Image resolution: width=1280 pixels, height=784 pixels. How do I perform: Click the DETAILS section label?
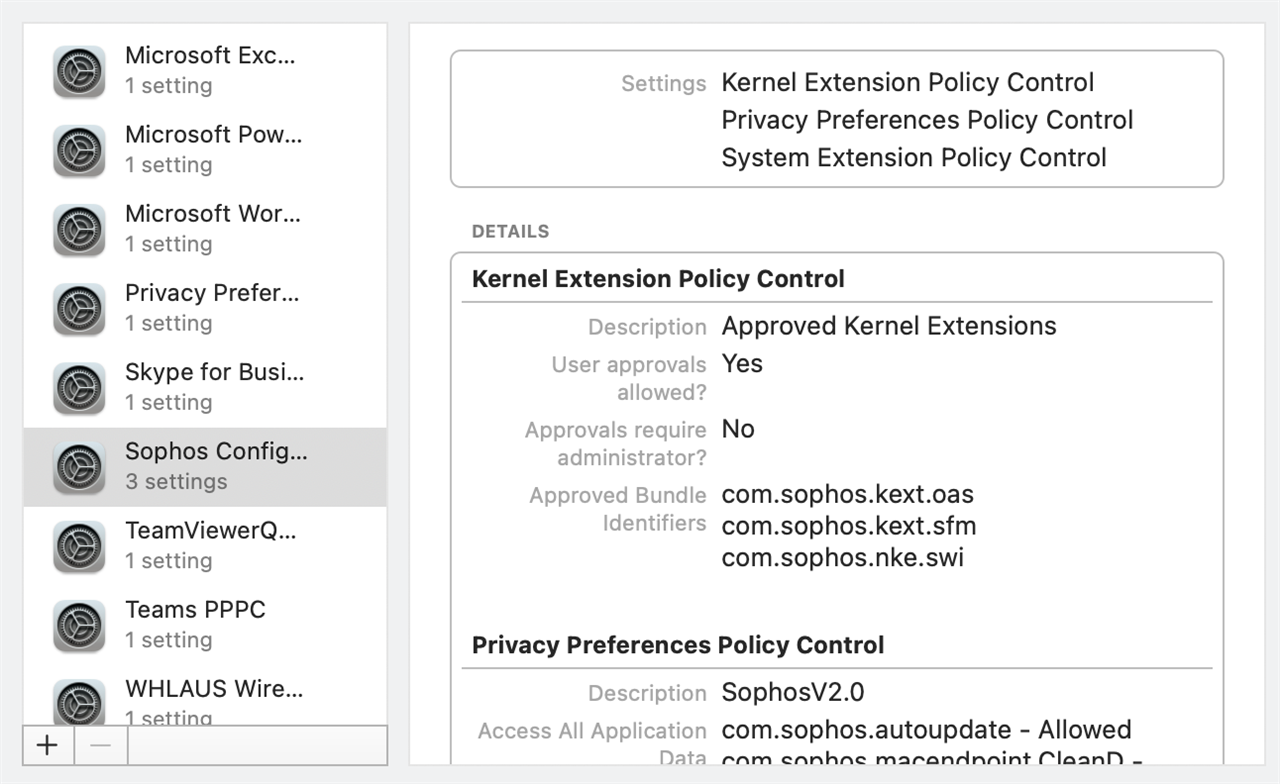coord(510,231)
